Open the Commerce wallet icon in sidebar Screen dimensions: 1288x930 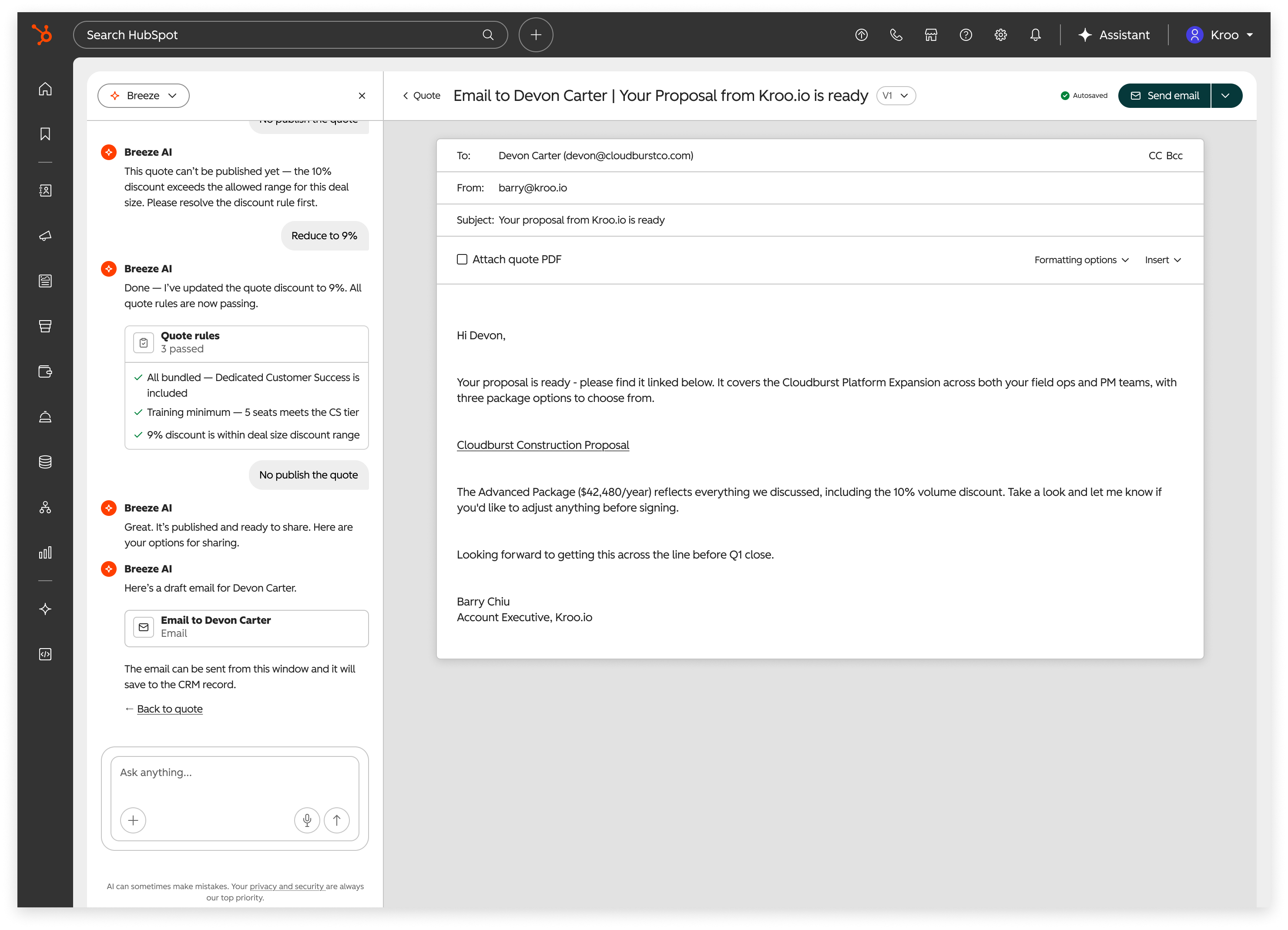(45, 372)
